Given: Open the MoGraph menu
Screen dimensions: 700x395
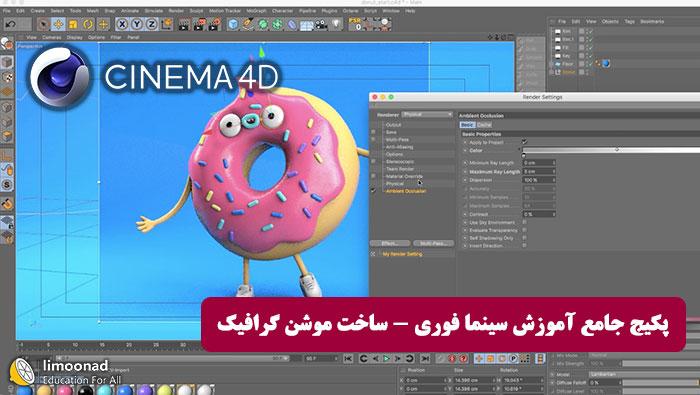Looking at the screenshot, I should [x=256, y=11].
